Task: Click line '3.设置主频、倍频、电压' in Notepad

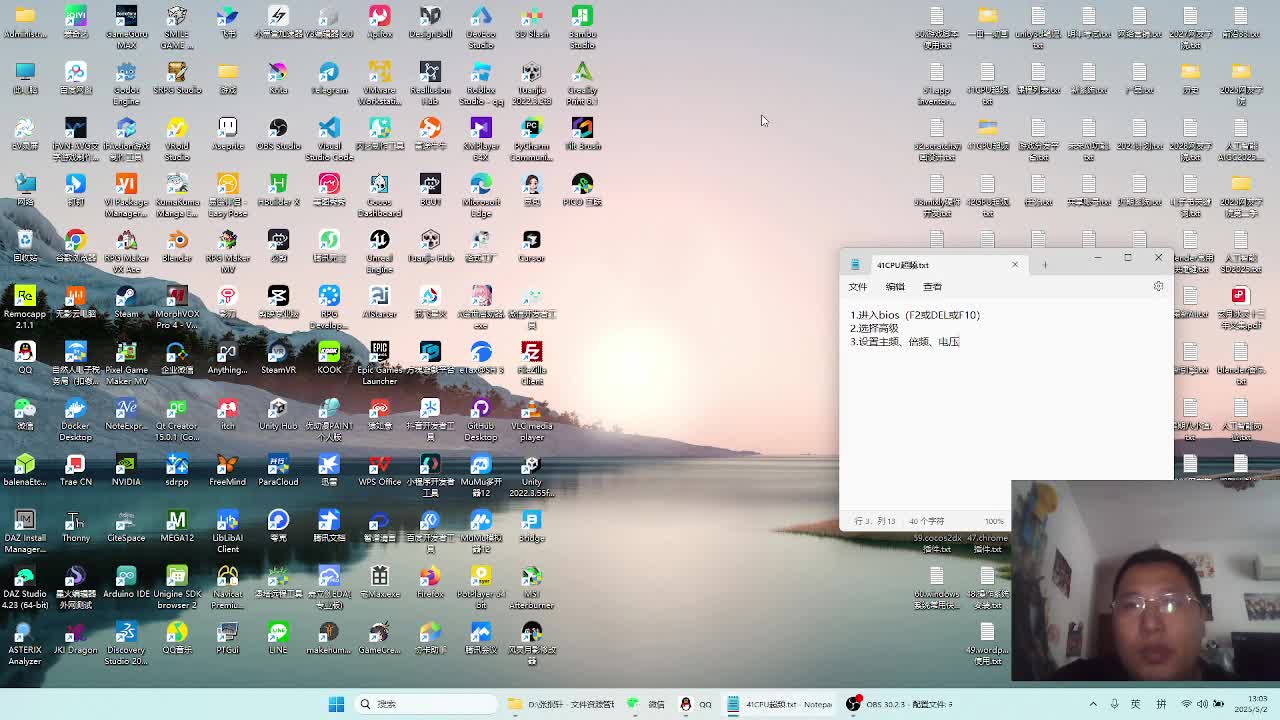Action: 905,342
